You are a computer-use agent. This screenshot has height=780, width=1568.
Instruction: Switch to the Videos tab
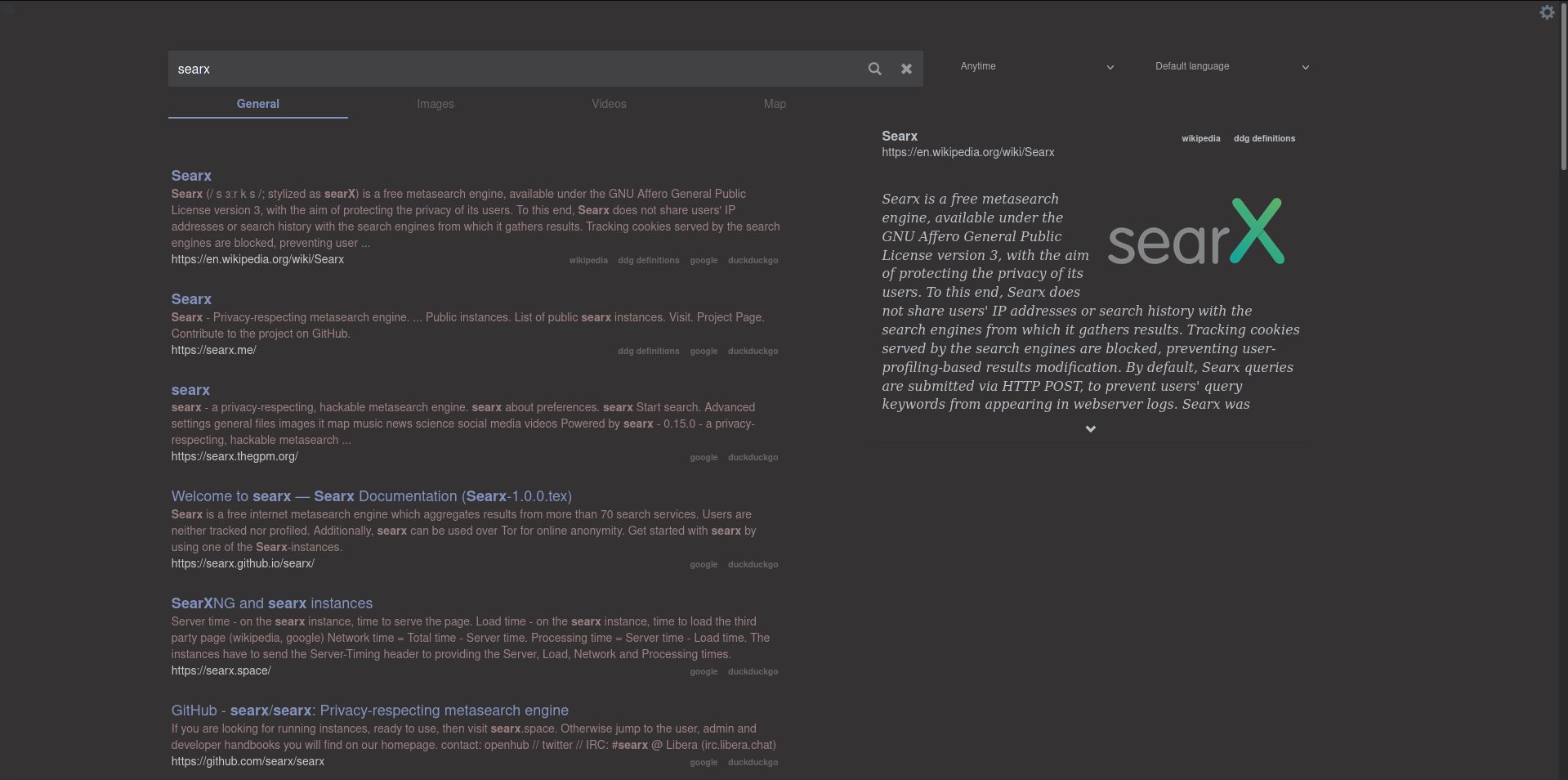(610, 104)
